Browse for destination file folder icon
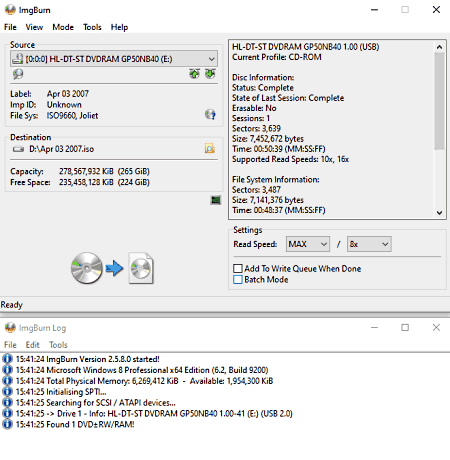 click(x=210, y=148)
